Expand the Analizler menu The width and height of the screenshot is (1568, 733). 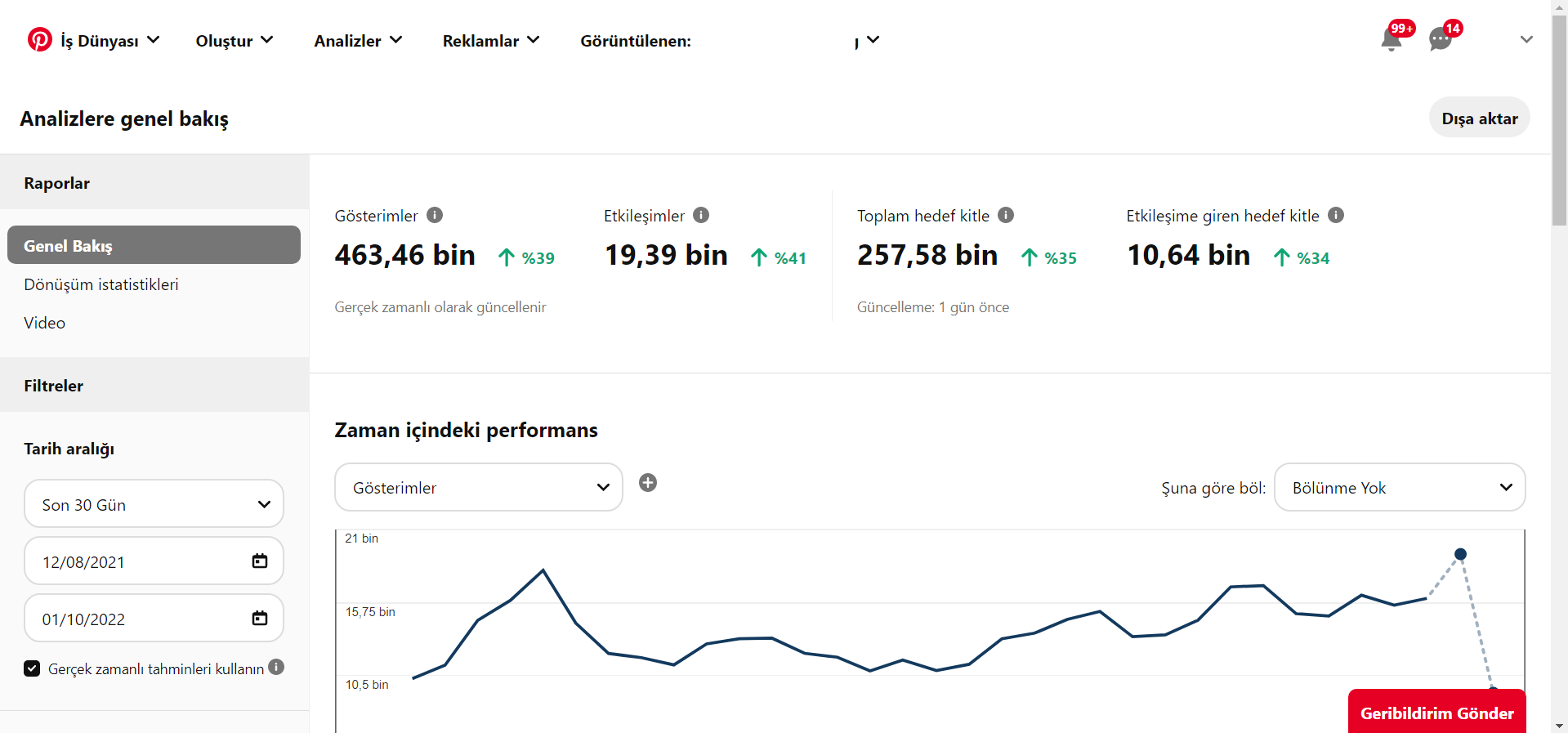[358, 41]
